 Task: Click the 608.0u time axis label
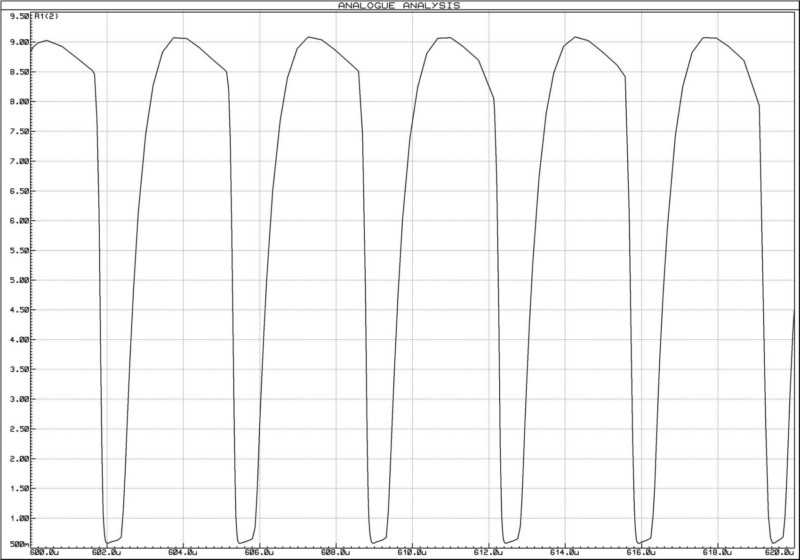coord(337,552)
